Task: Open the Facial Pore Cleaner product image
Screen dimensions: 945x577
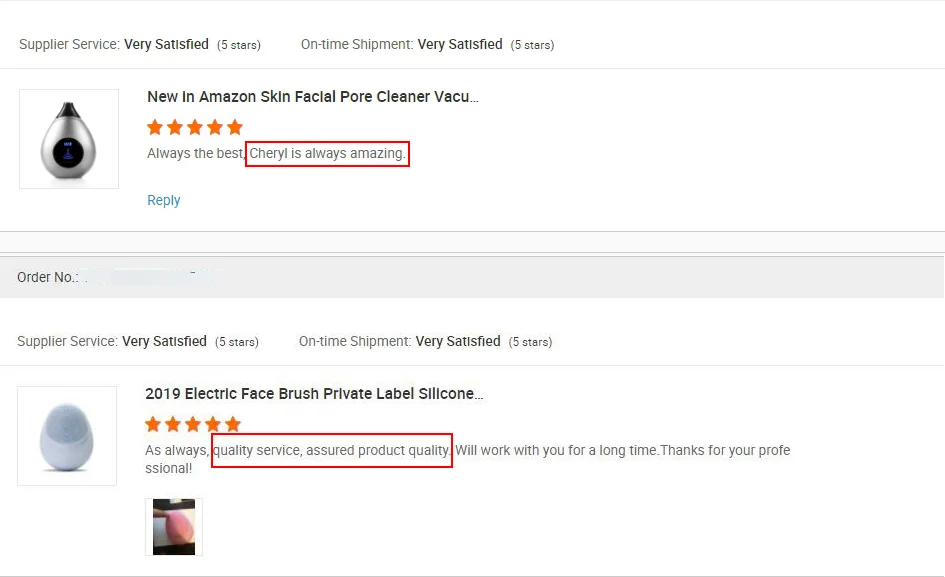Action: [69, 139]
